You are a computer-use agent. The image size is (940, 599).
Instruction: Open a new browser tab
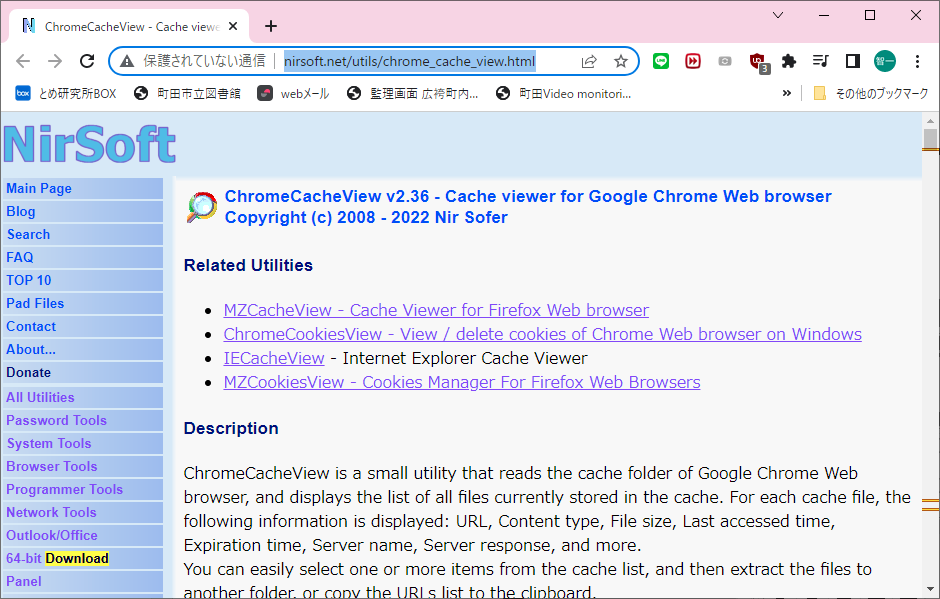(271, 26)
